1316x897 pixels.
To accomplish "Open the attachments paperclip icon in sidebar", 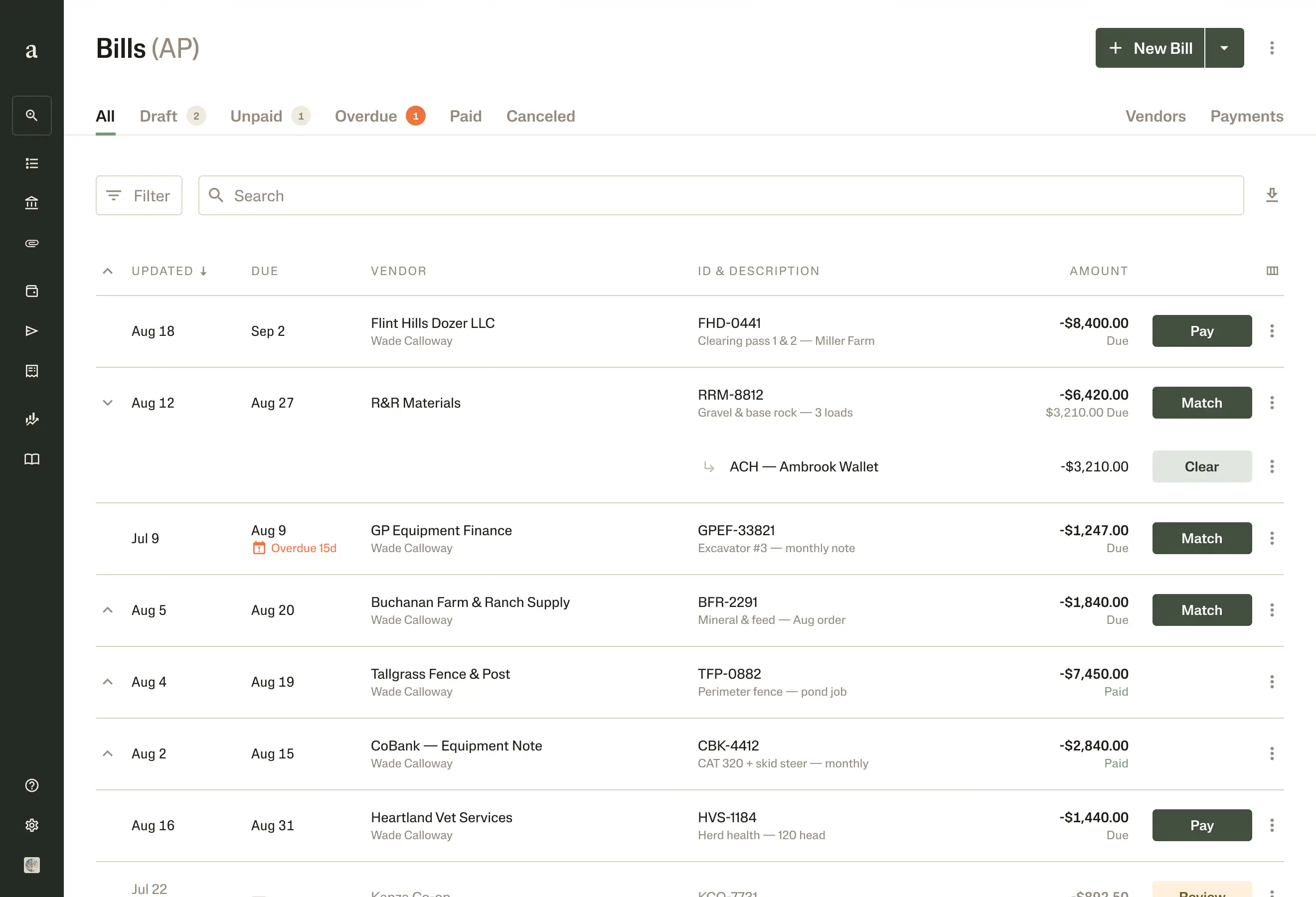I will tap(32, 243).
